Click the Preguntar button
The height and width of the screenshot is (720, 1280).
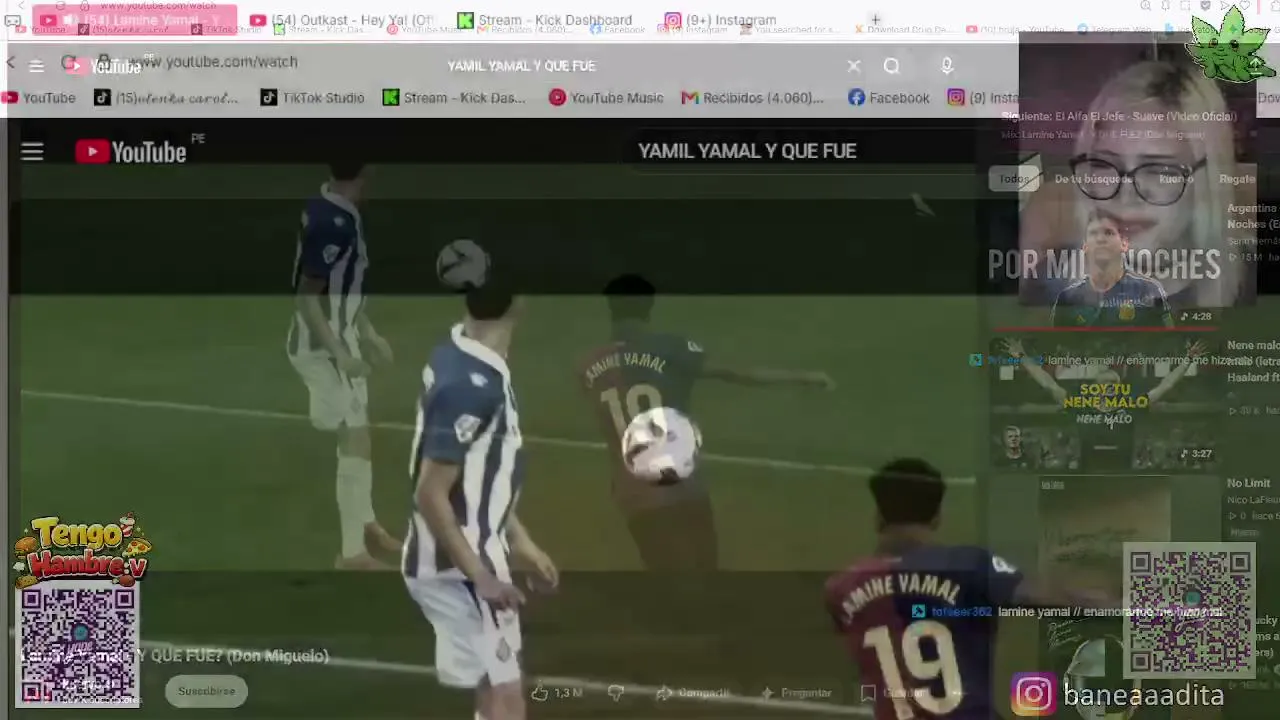[796, 692]
